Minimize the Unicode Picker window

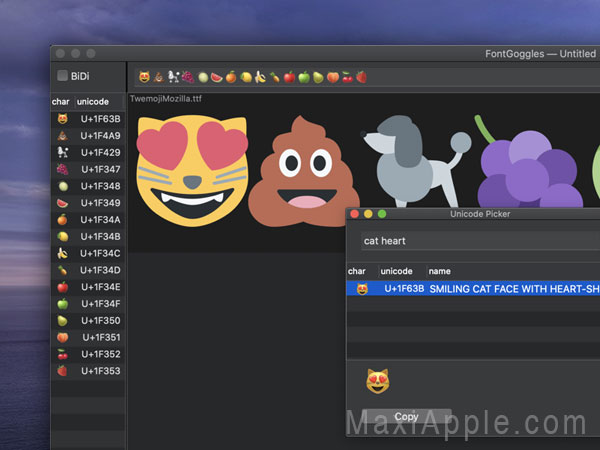click(x=368, y=214)
